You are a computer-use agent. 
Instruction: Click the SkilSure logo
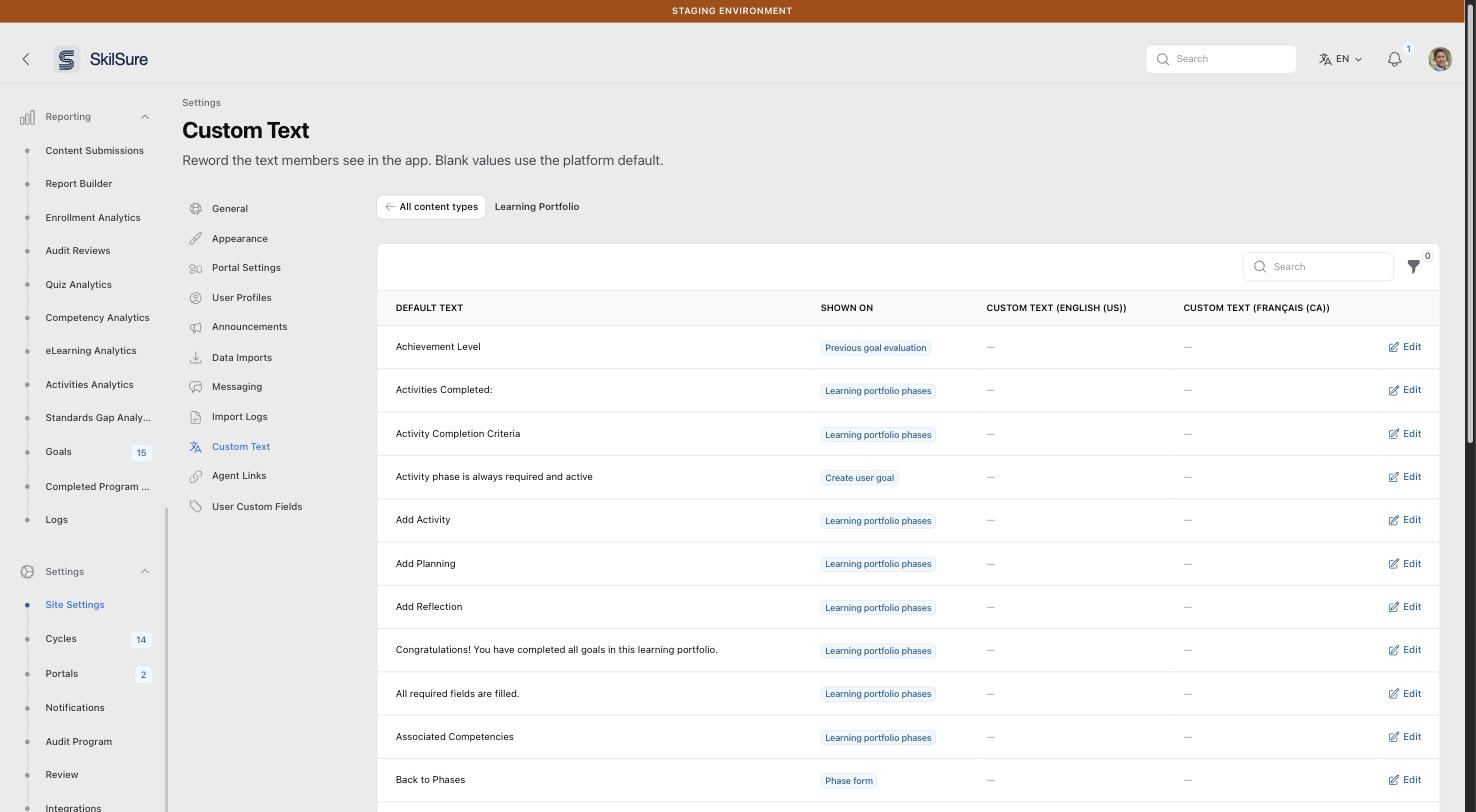point(101,59)
